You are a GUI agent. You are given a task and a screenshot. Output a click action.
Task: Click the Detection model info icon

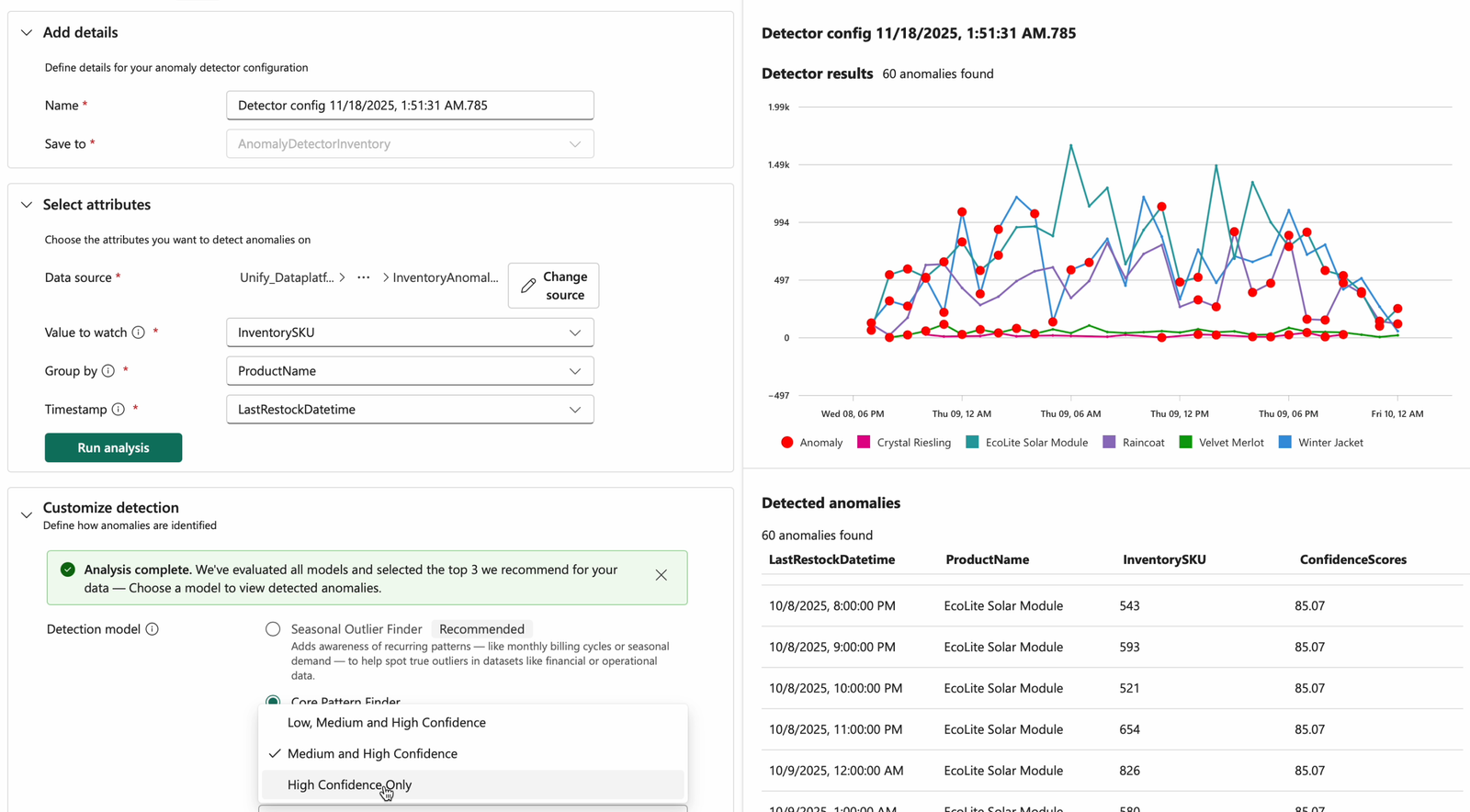click(x=153, y=629)
